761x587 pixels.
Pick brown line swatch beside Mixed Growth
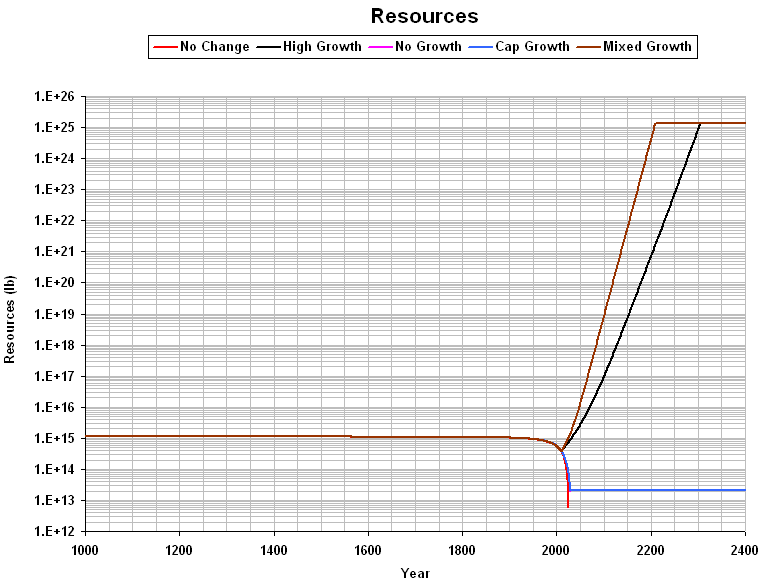tap(587, 46)
